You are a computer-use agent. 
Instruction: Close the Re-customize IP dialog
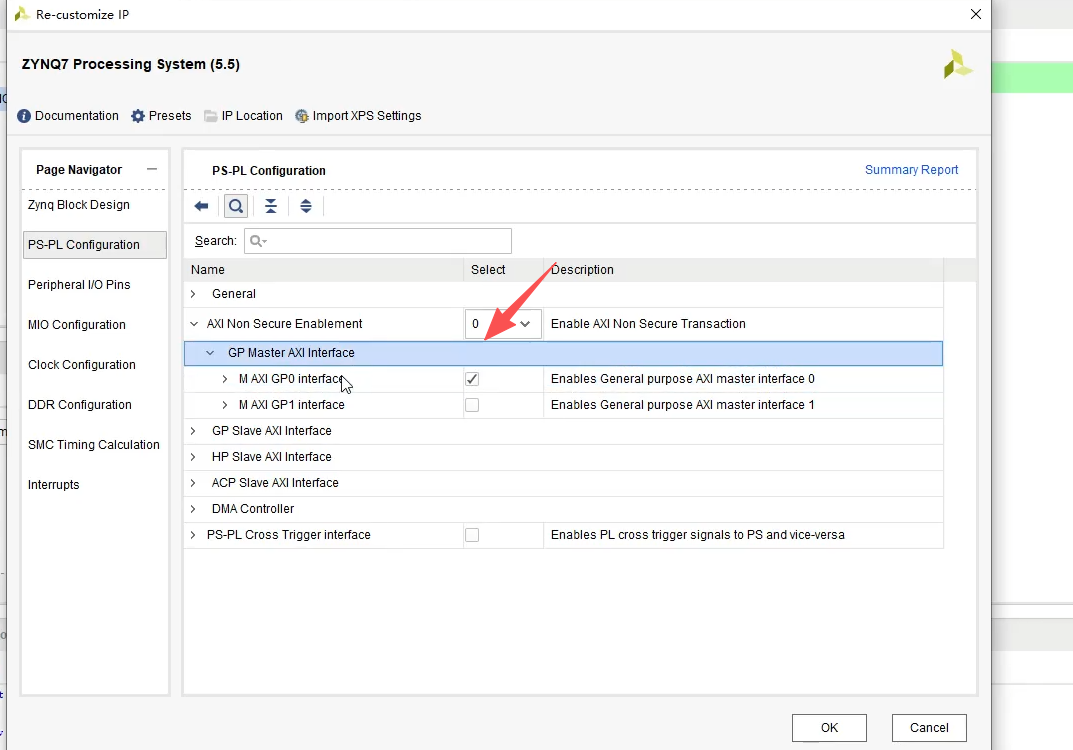(976, 14)
